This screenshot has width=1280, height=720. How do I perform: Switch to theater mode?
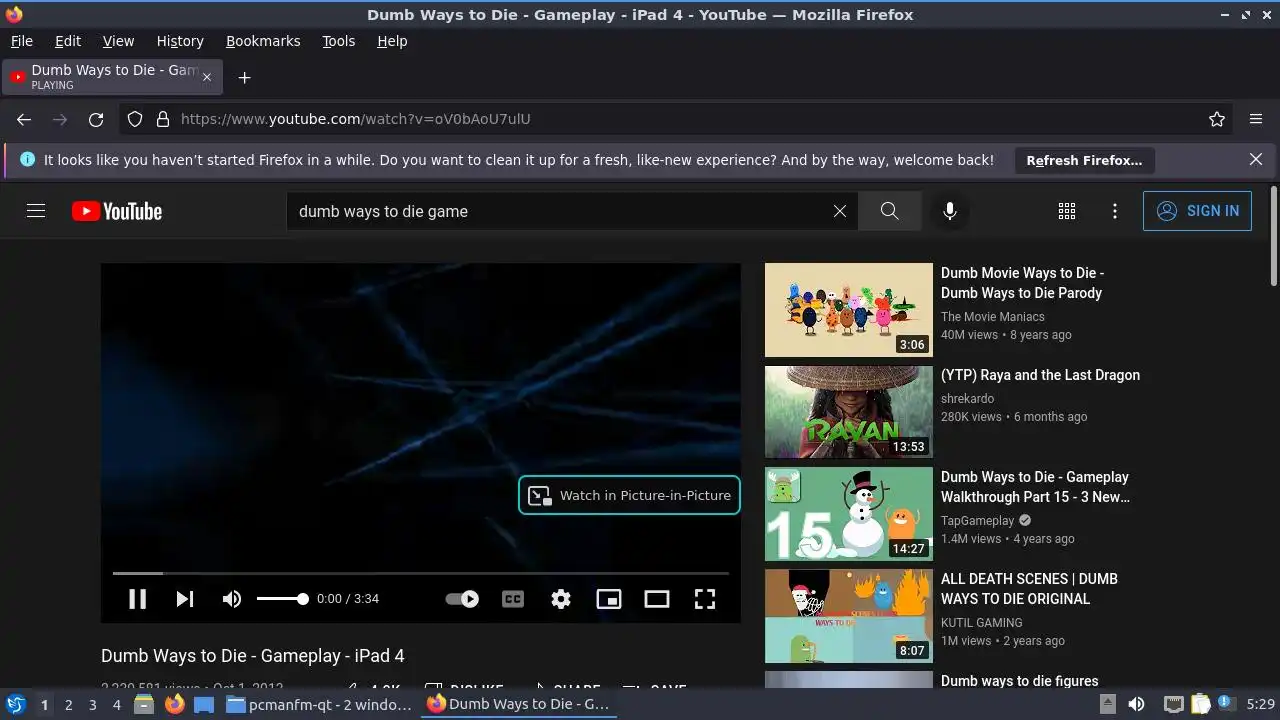pos(657,599)
